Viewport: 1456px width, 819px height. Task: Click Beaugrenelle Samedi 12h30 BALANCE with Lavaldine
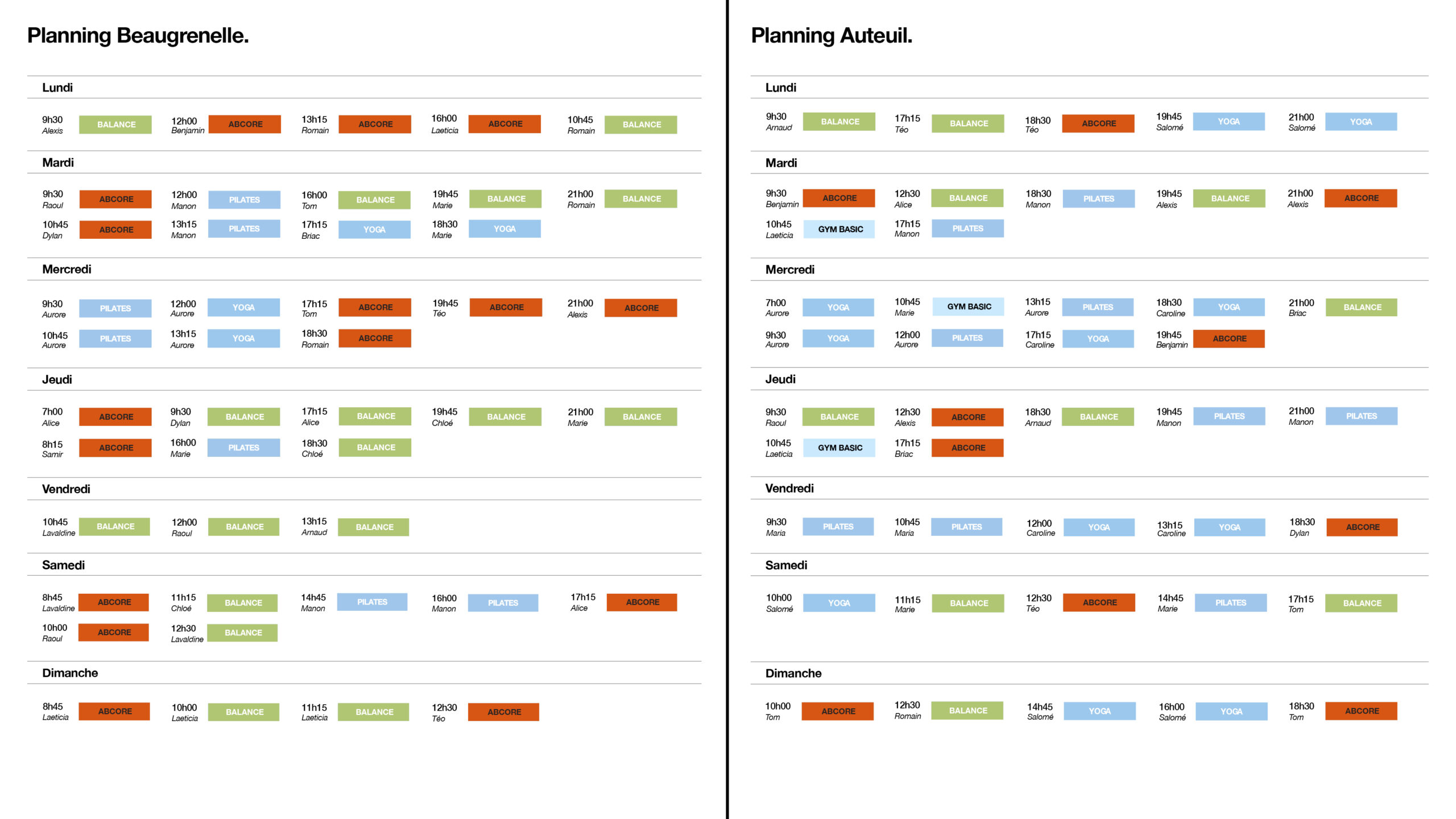point(242,632)
